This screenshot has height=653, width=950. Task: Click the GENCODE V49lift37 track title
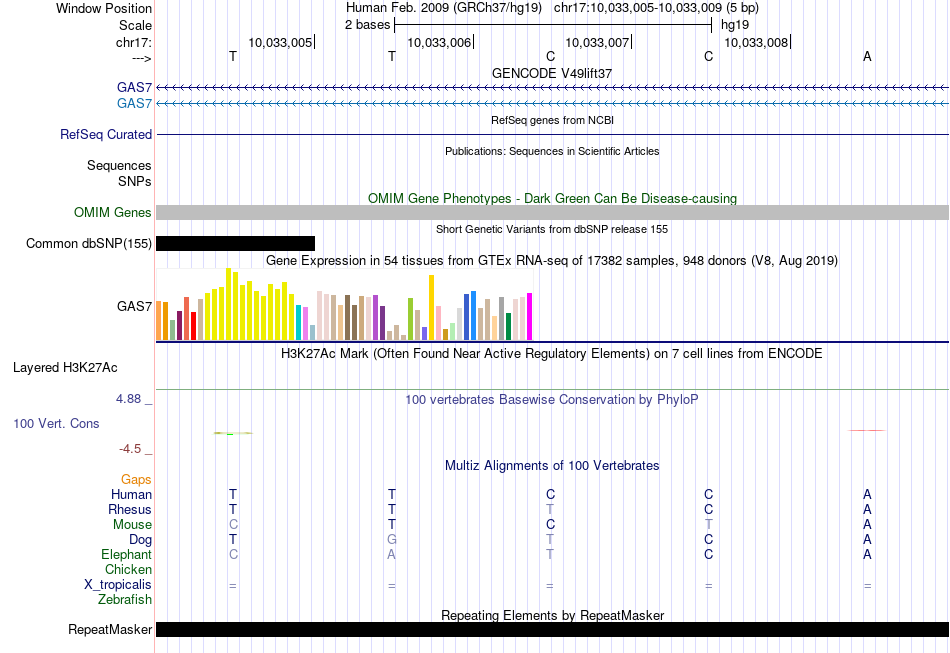[552, 73]
